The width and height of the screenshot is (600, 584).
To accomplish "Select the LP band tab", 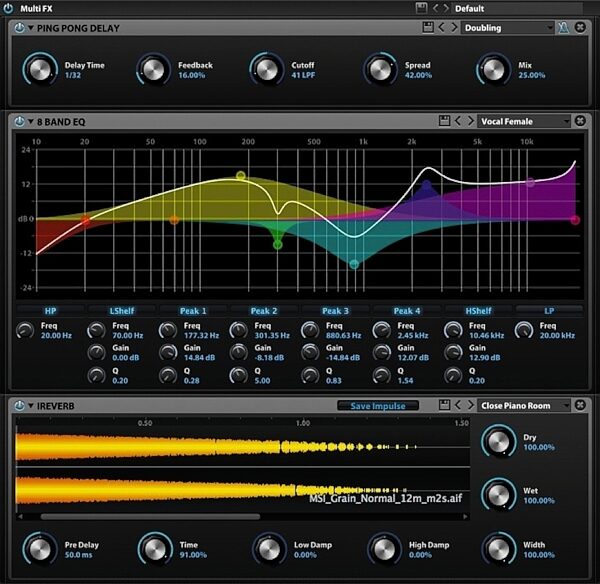I will [x=549, y=311].
